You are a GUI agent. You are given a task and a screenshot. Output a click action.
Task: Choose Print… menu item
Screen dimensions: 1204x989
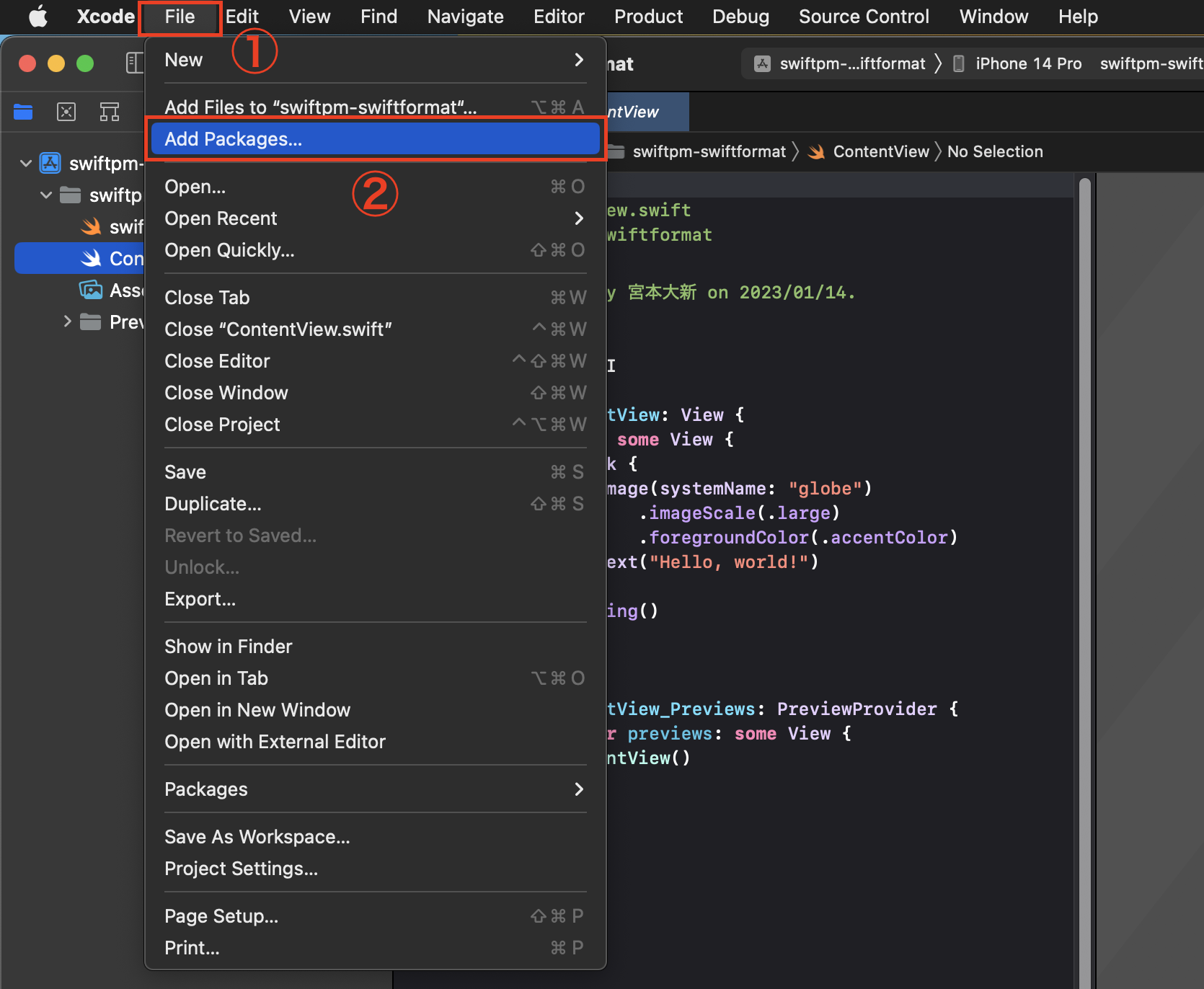[x=375, y=948]
